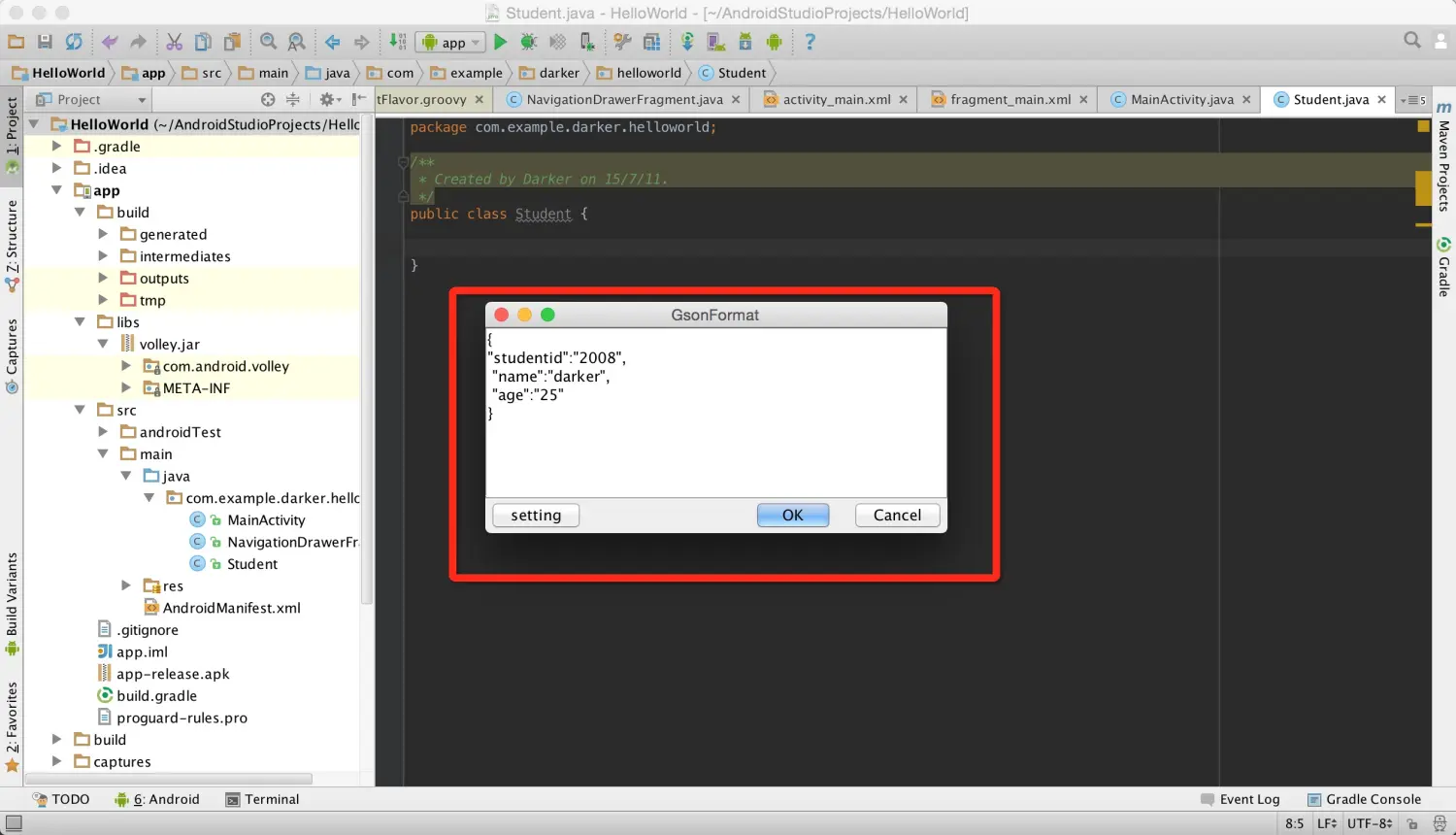Switch to fragment_main.xml tab

coord(1009,99)
